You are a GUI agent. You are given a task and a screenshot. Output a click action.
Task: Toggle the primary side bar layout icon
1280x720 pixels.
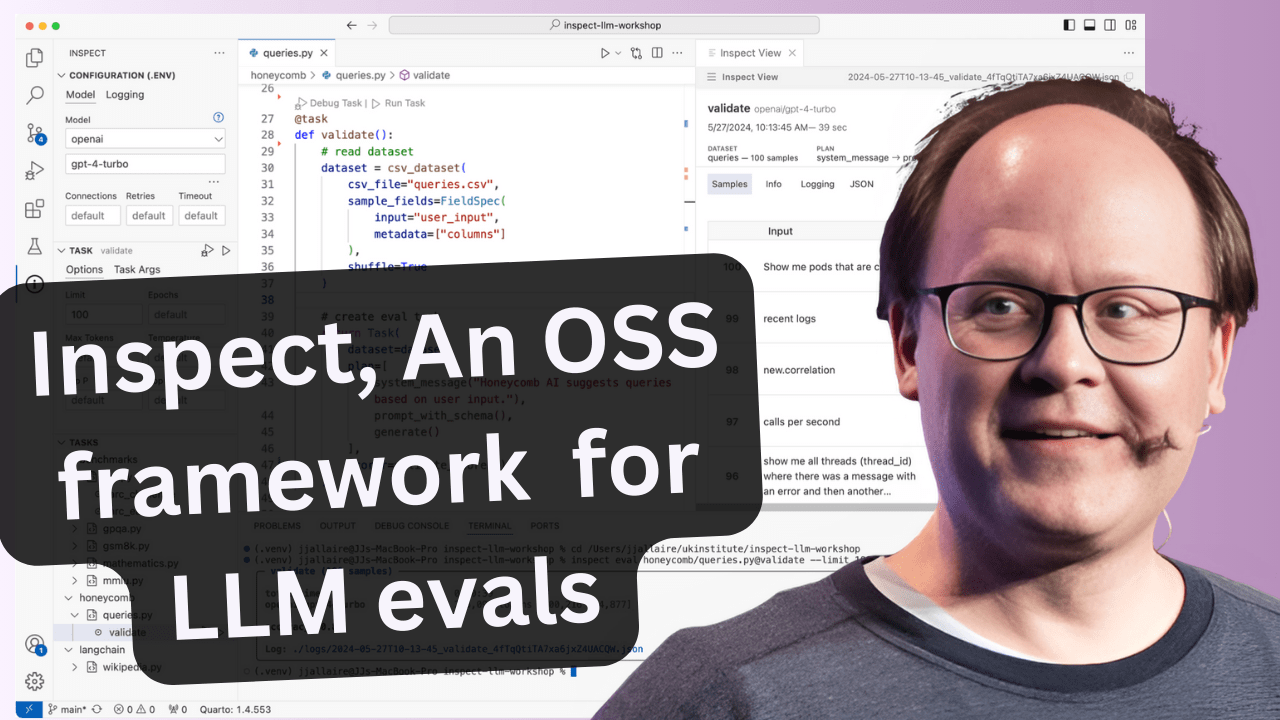click(x=1070, y=25)
